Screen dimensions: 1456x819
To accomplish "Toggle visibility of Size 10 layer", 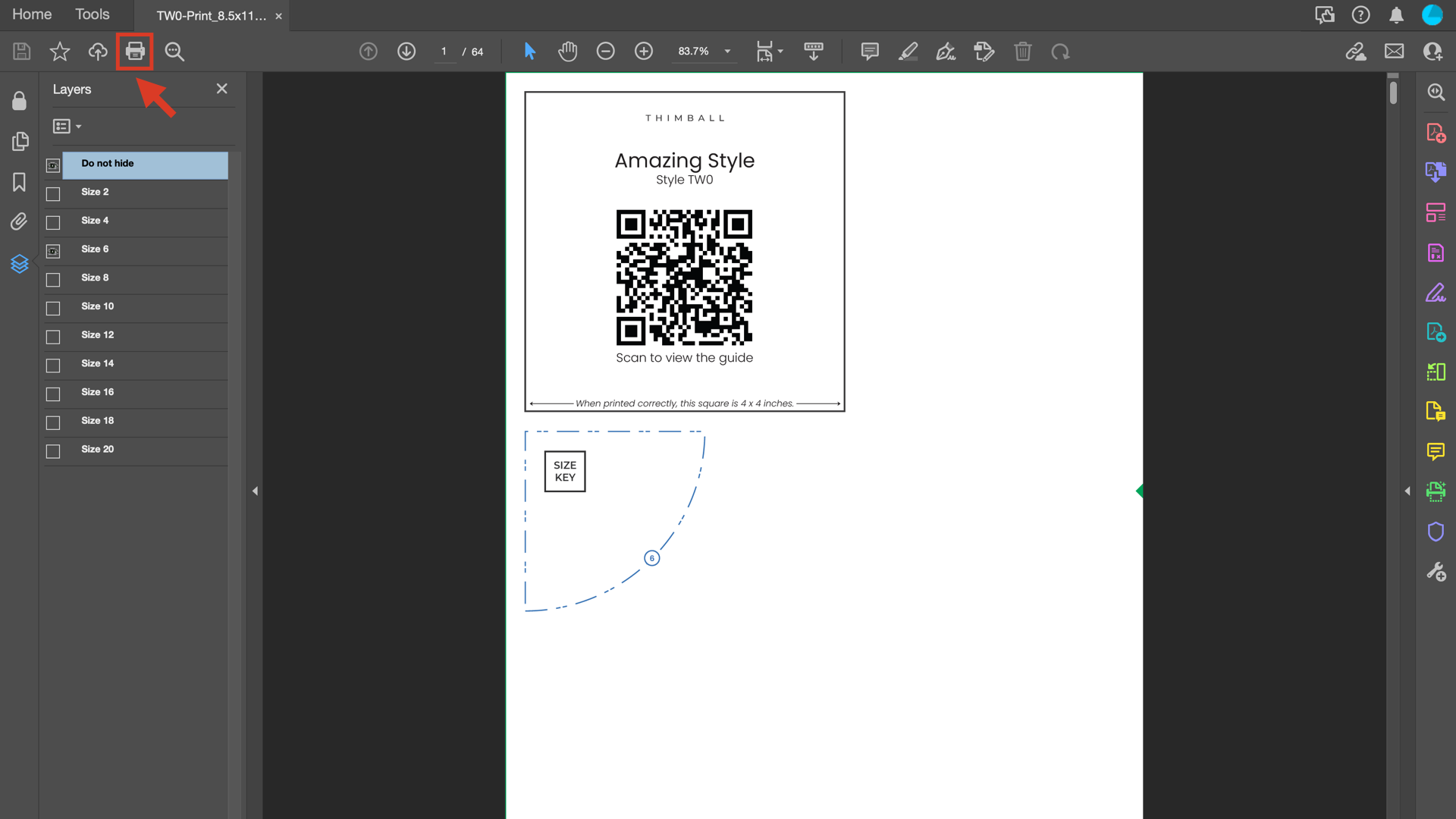I will [53, 309].
